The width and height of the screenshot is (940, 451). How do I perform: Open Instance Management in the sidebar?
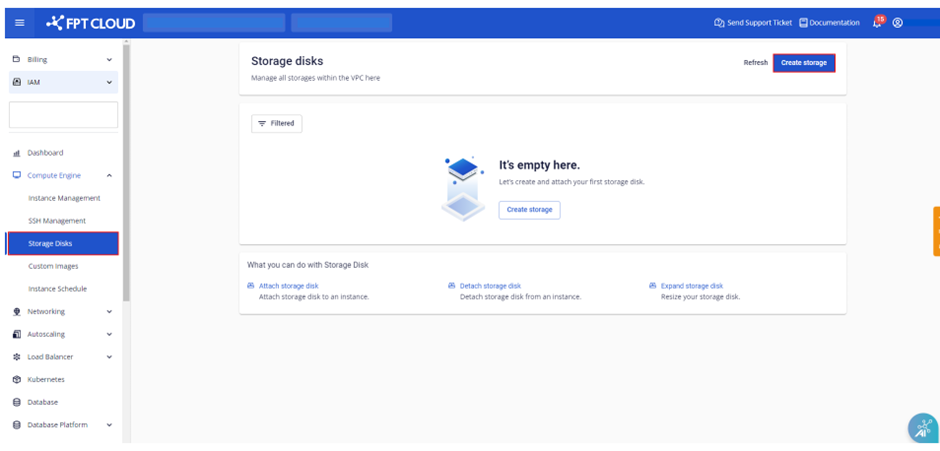coord(64,198)
